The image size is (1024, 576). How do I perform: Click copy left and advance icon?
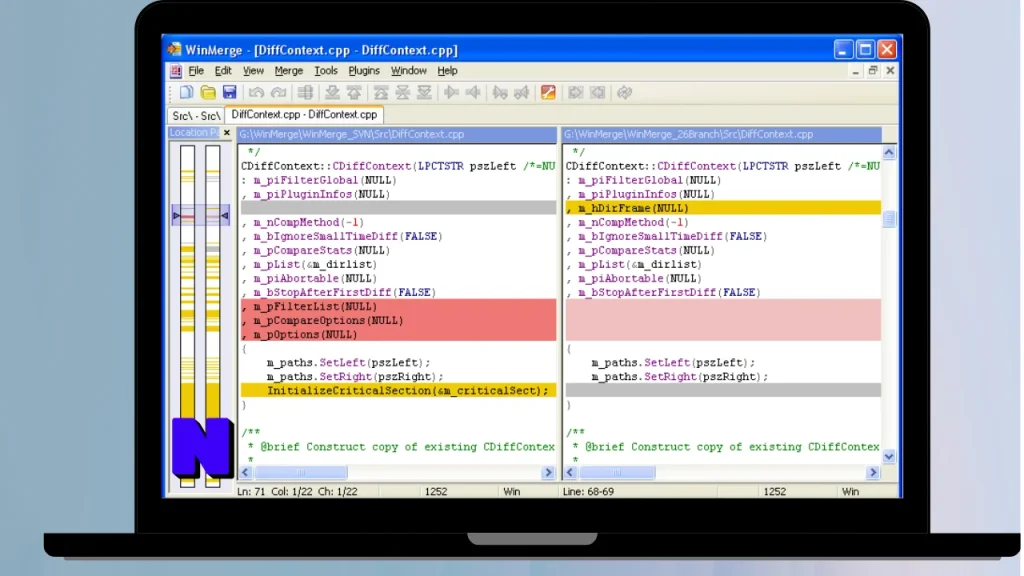coord(522,93)
